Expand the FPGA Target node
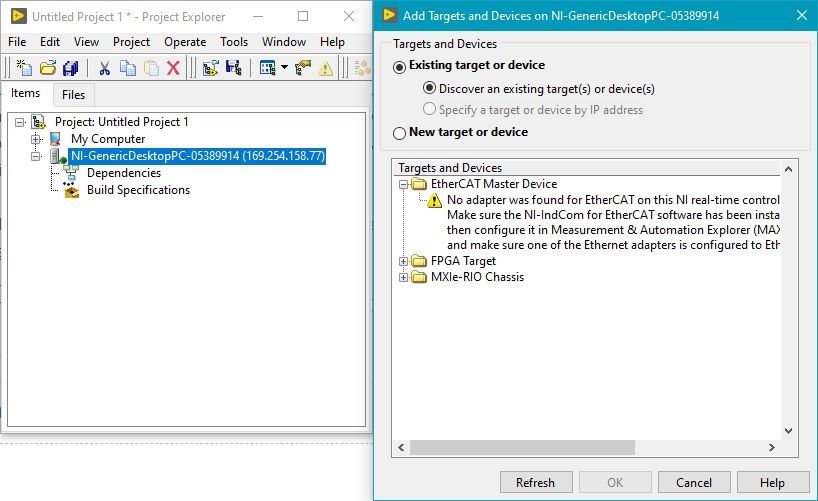 (403, 261)
